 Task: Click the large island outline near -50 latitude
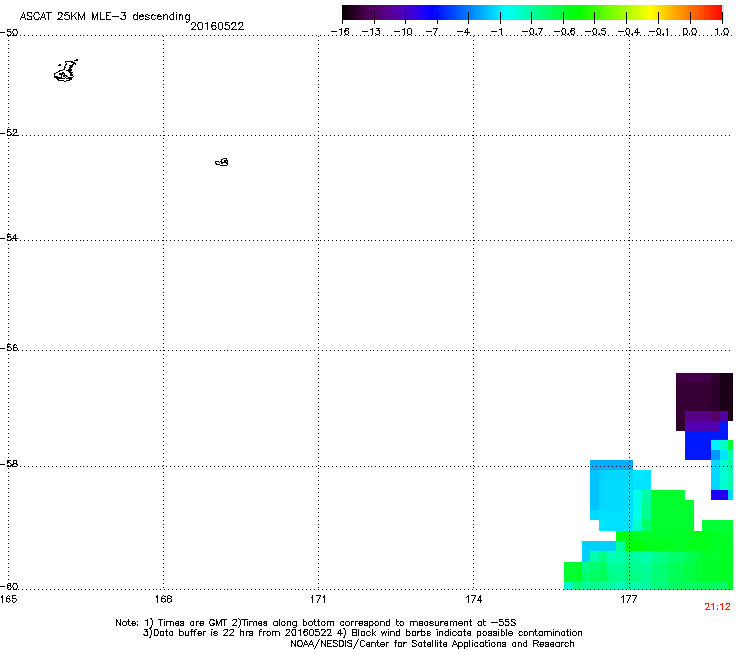pyautogui.click(x=66, y=71)
